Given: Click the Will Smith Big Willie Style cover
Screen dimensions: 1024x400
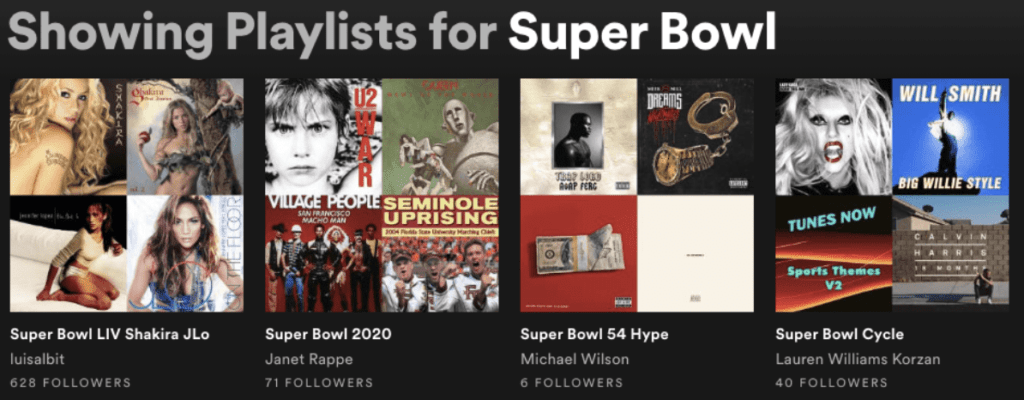Looking at the screenshot, I should click(950, 137).
